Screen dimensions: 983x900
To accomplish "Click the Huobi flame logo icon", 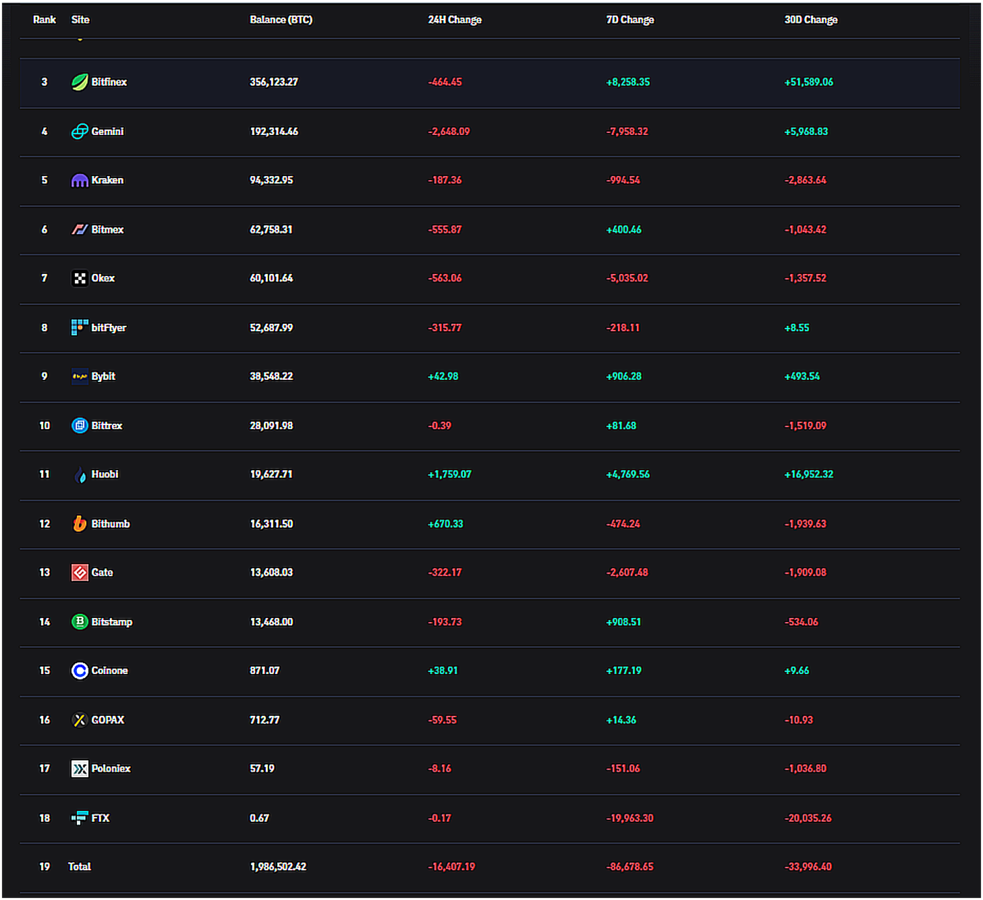I will click(x=80, y=474).
